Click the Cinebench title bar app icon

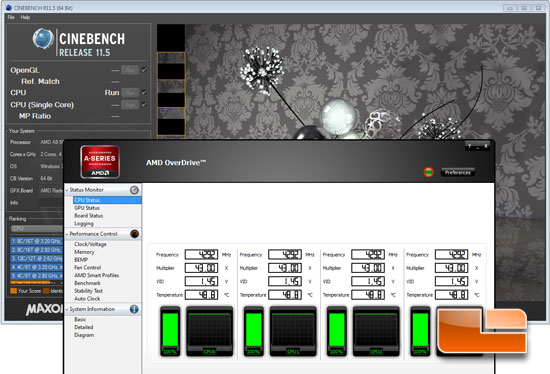(x=9, y=7)
